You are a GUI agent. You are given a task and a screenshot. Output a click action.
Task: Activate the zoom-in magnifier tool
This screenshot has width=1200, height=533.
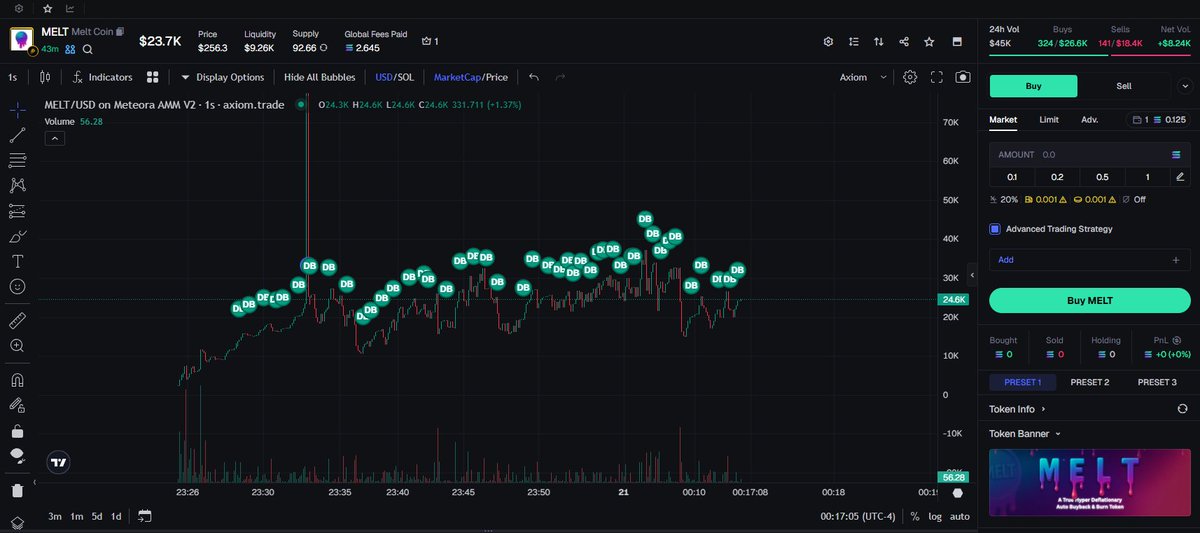click(x=17, y=346)
